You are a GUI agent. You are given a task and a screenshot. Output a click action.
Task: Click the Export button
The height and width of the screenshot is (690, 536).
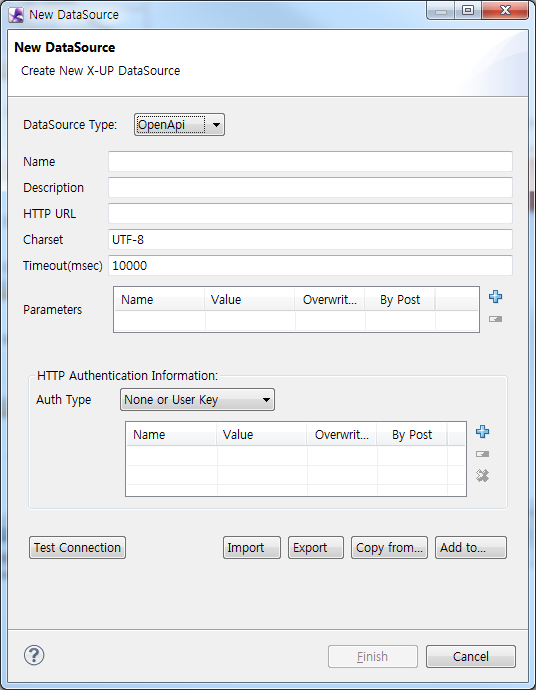pos(316,547)
